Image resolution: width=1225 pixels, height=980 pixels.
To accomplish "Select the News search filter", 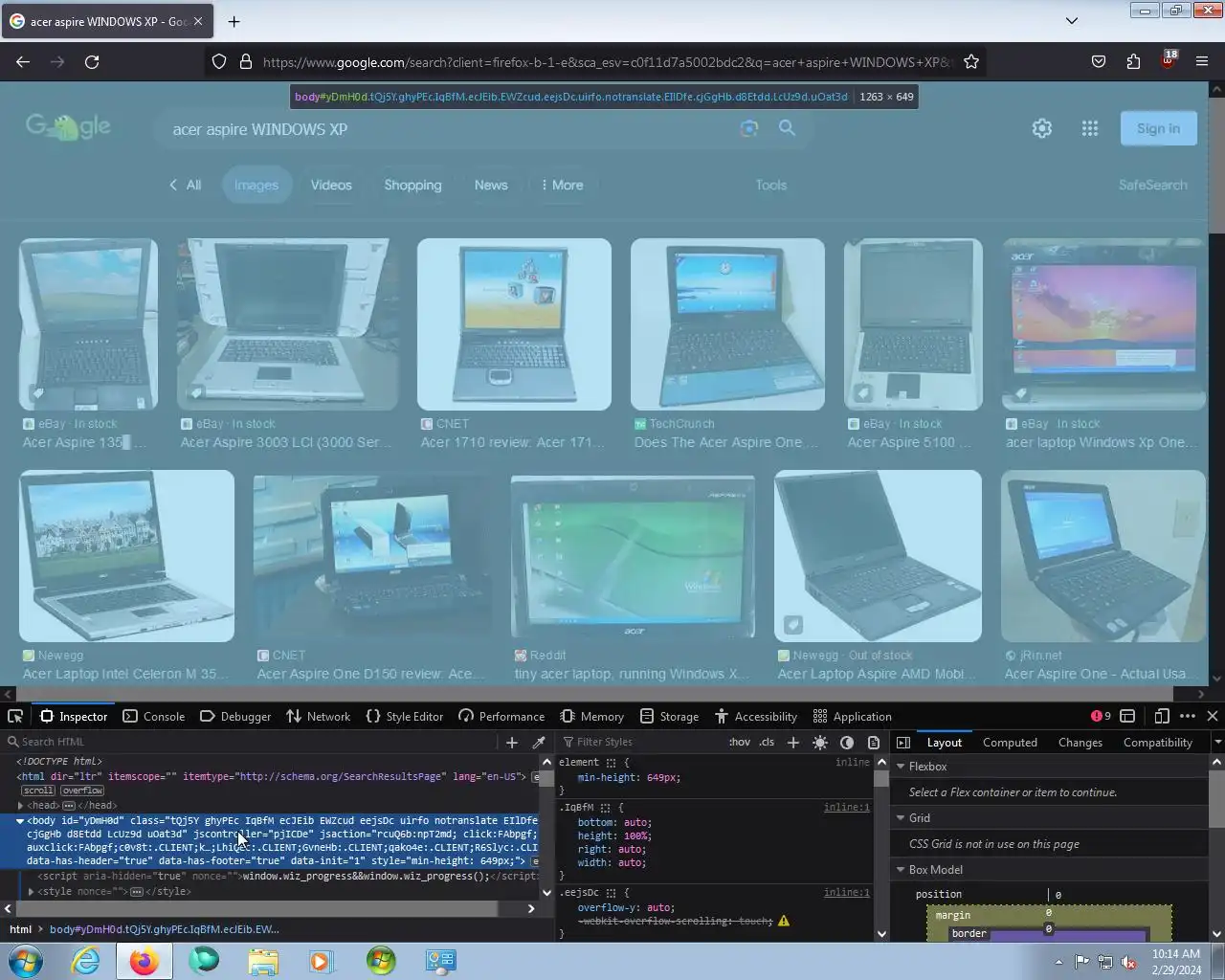I will click(x=491, y=185).
